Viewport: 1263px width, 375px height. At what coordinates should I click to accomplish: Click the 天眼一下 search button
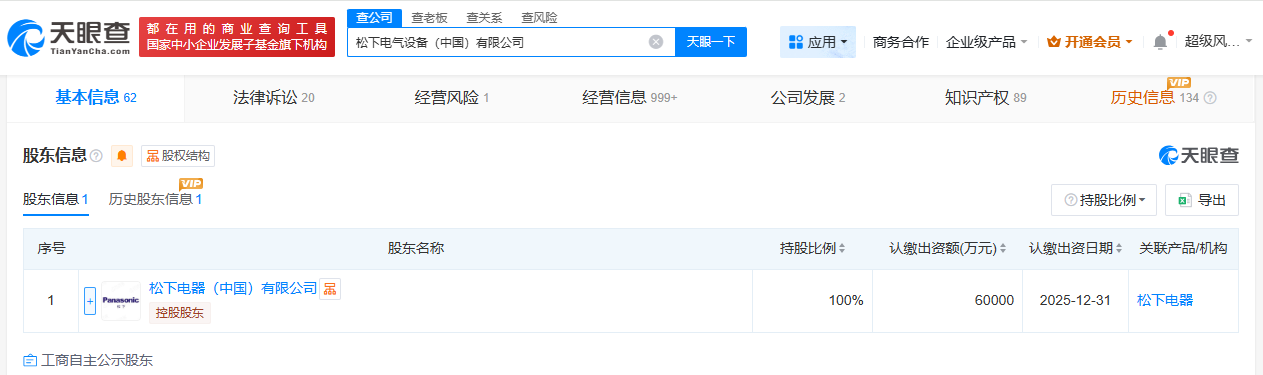711,42
